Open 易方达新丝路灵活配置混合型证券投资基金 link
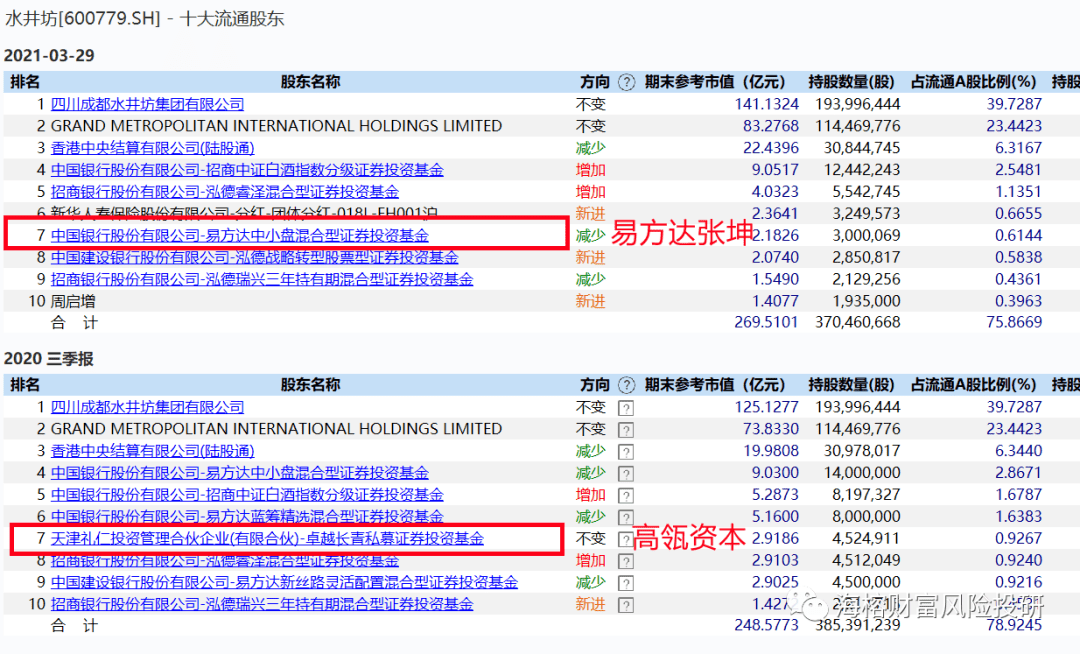Screen dimensions: 1080x654 click(x=284, y=583)
